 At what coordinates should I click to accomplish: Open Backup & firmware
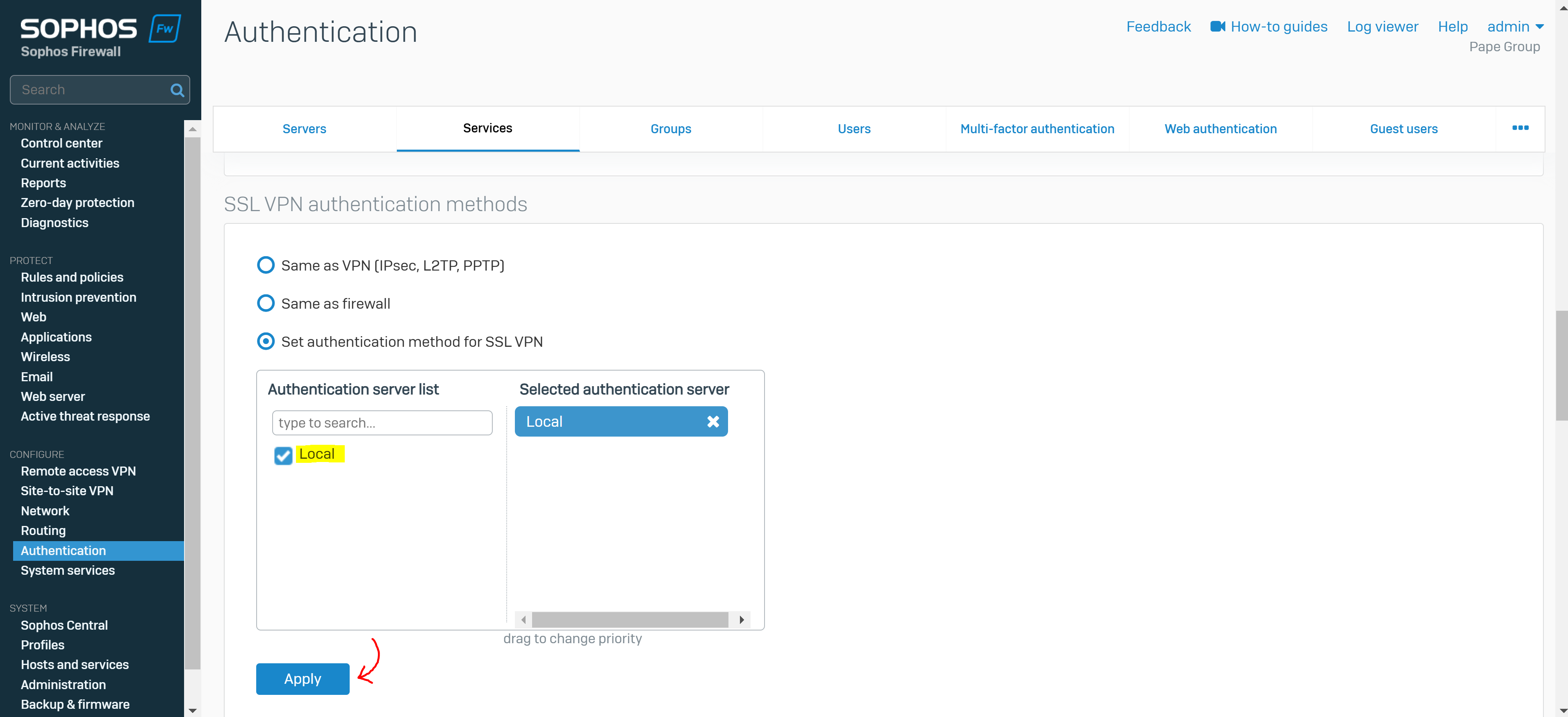(75, 704)
